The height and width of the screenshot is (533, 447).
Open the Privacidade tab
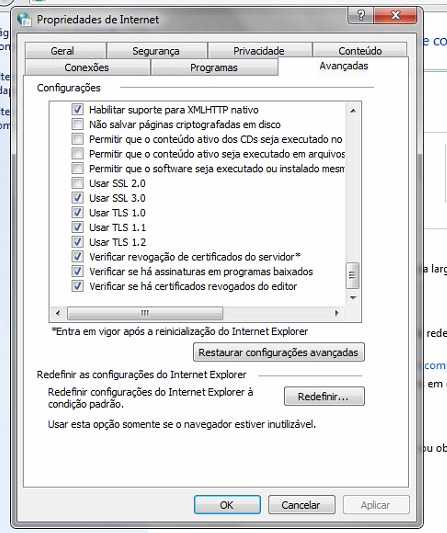click(259, 51)
